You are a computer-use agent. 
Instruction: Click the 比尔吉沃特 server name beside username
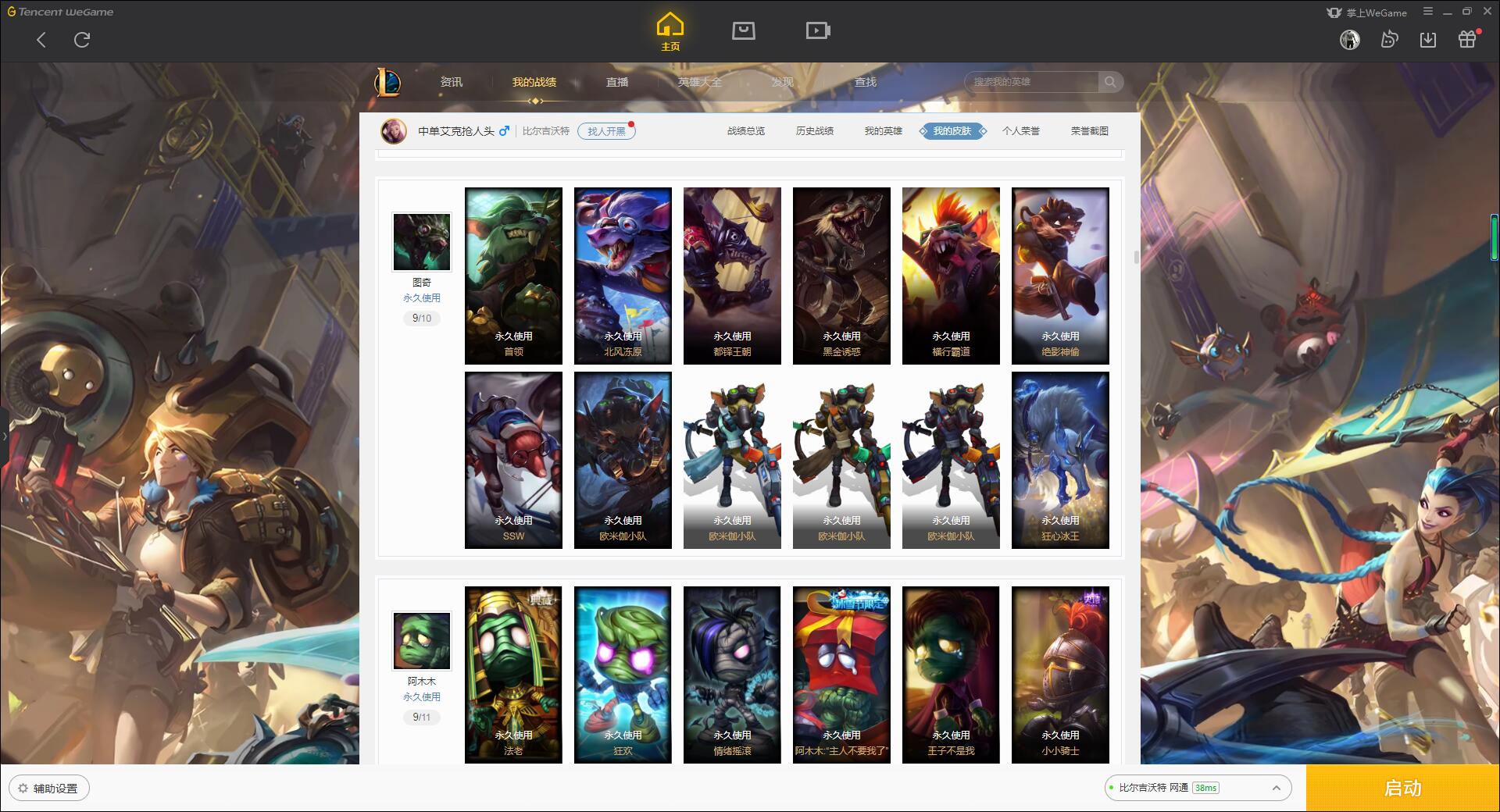click(x=546, y=131)
